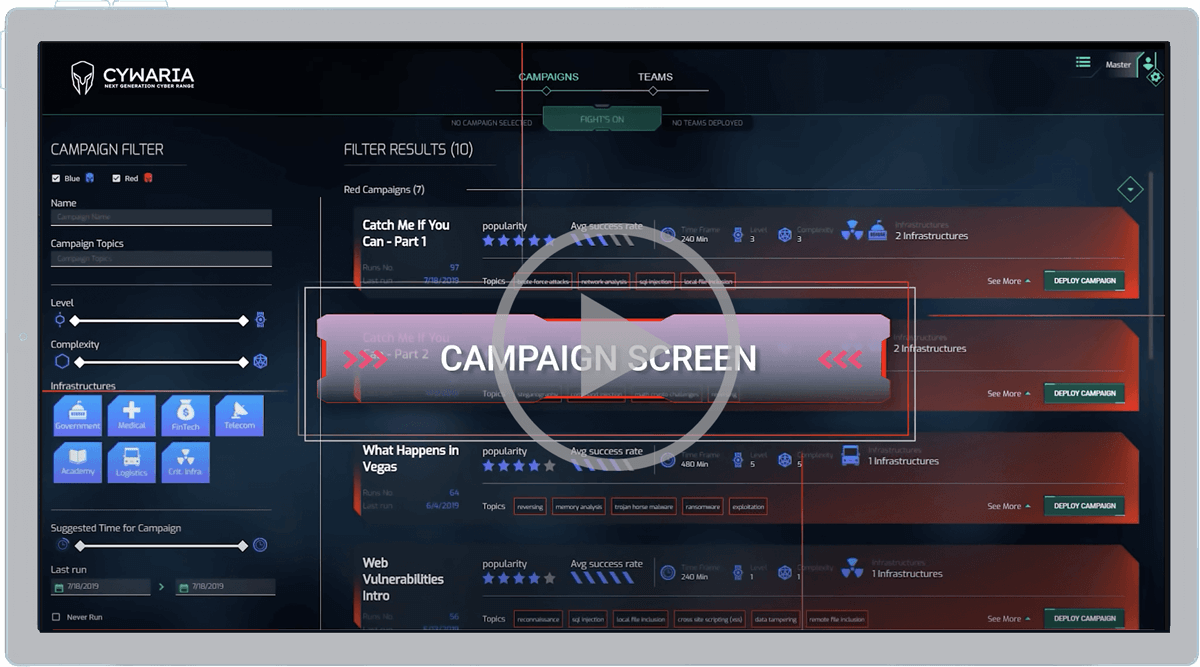Click the maximum Complexity polyhedron icon
1200x667 pixels.
(260, 362)
